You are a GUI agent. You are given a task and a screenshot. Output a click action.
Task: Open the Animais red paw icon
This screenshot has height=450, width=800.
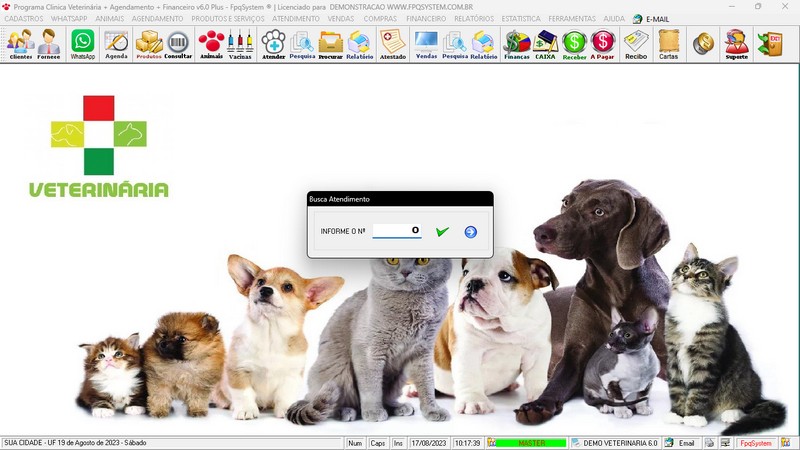(211, 44)
